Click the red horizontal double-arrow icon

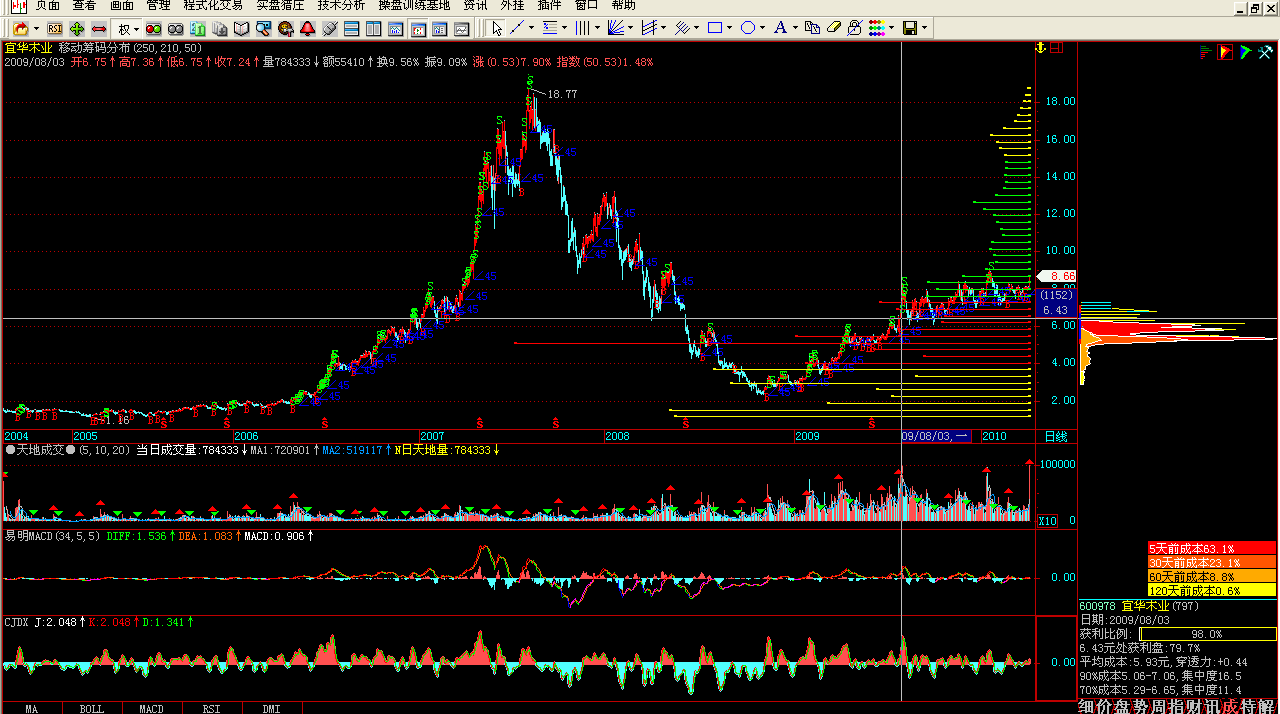pos(99,28)
